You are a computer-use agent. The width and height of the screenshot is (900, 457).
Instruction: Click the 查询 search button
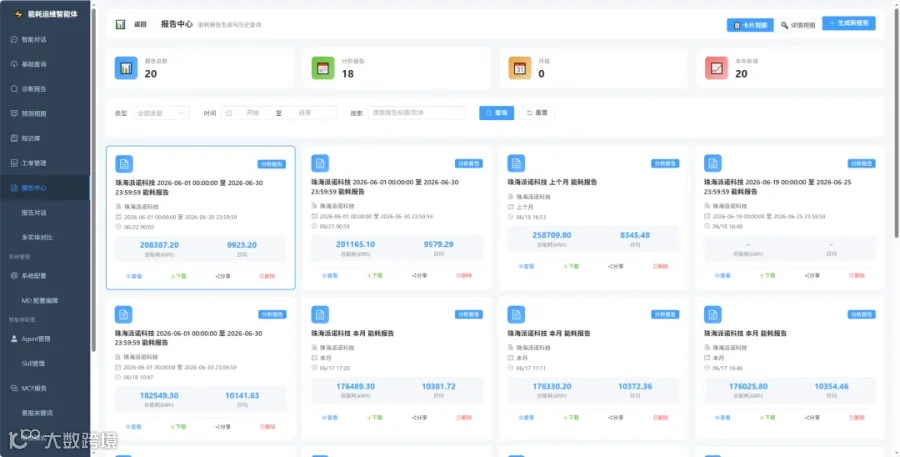[496, 113]
